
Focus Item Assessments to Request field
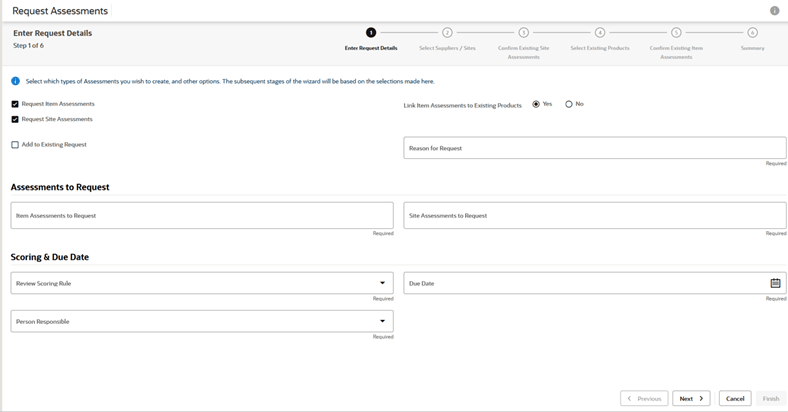click(x=202, y=216)
